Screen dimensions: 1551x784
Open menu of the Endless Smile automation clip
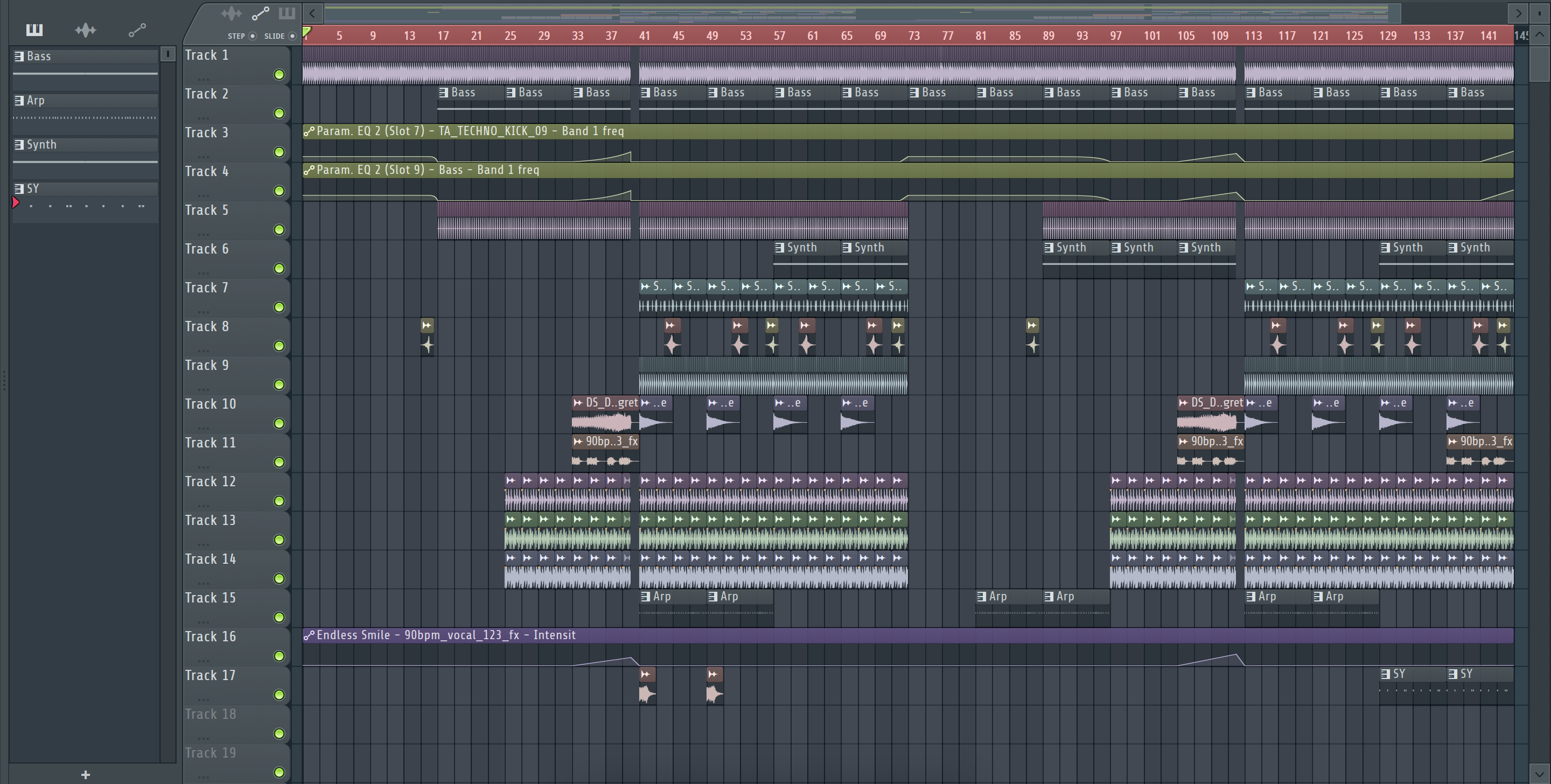(309, 635)
